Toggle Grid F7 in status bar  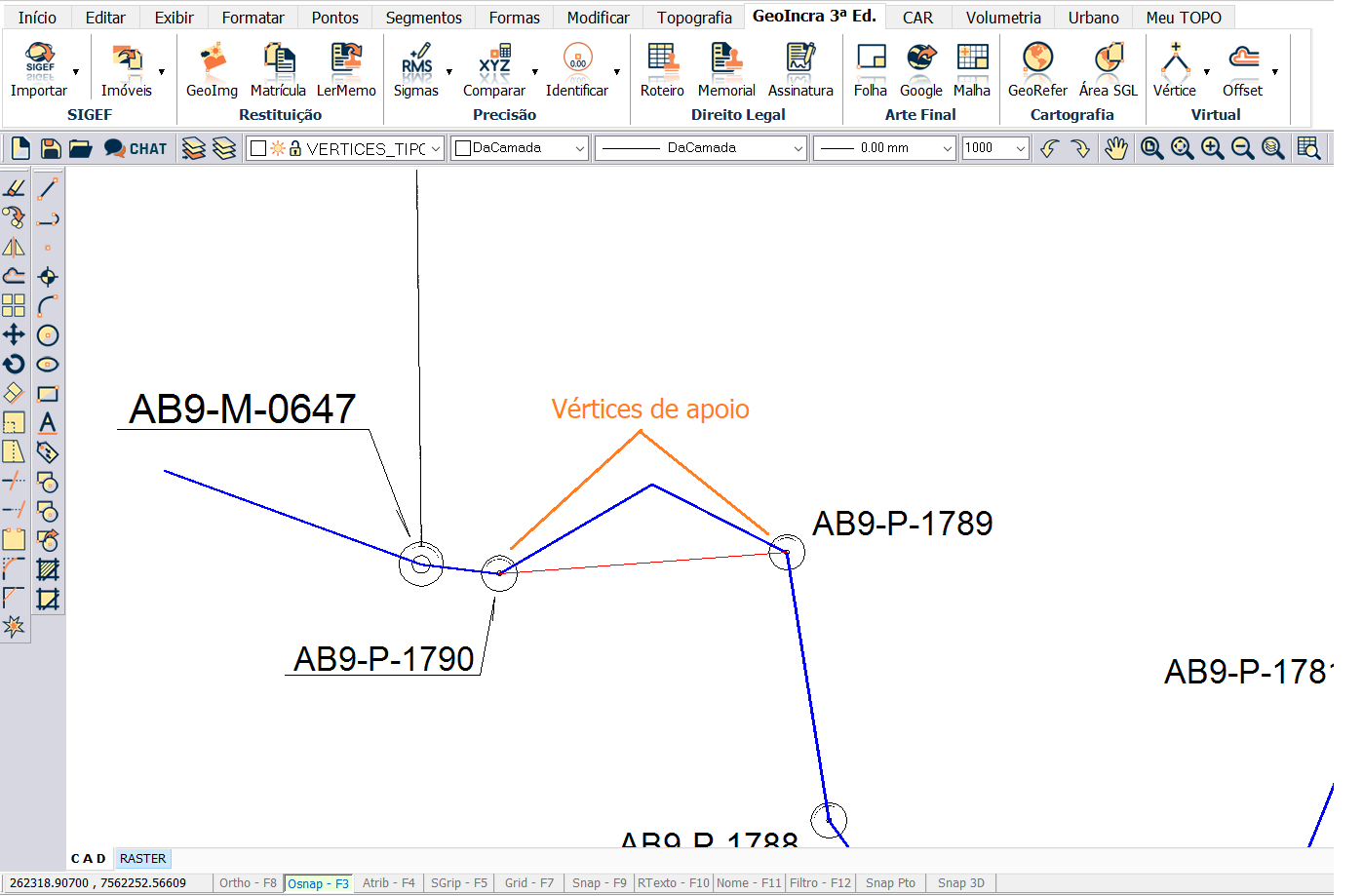[528, 883]
